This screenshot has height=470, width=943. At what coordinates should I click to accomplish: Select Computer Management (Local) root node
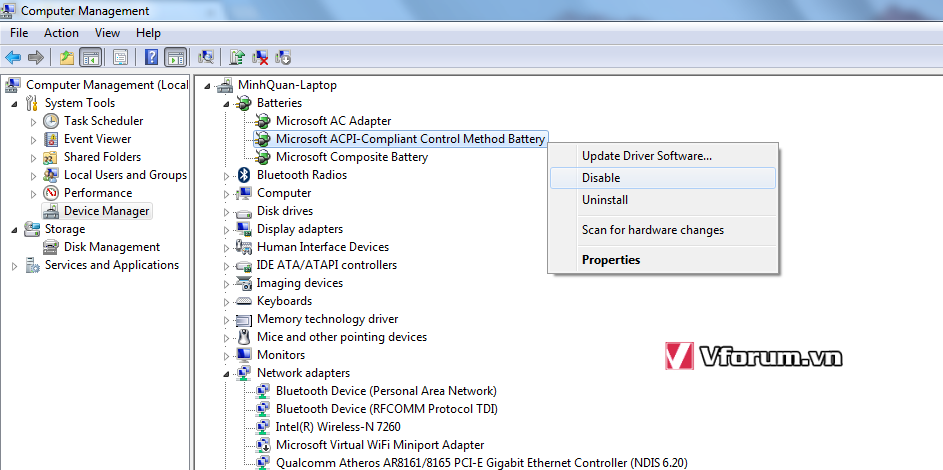pyautogui.click(x=107, y=85)
